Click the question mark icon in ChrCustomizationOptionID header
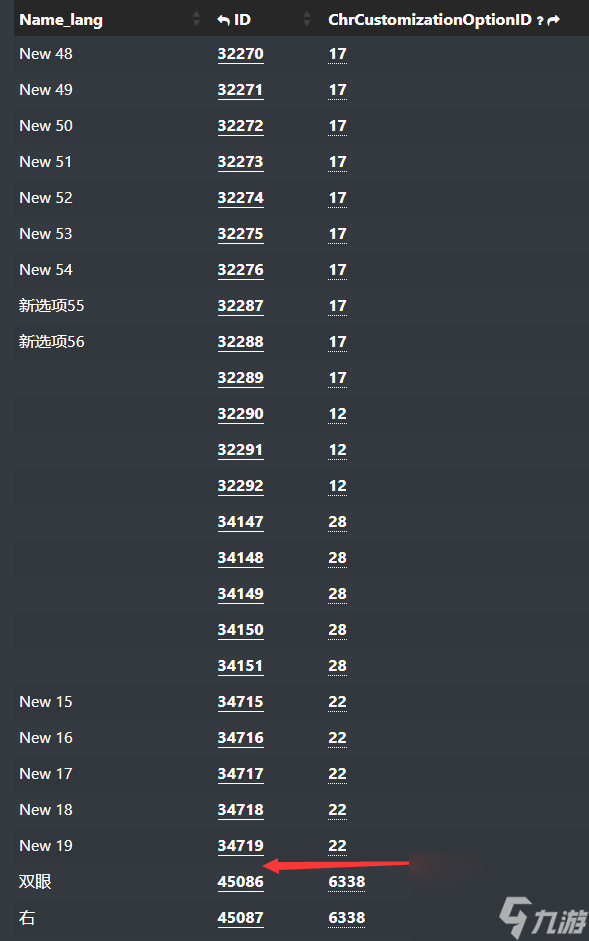Image resolution: width=589 pixels, height=941 pixels. click(x=540, y=20)
